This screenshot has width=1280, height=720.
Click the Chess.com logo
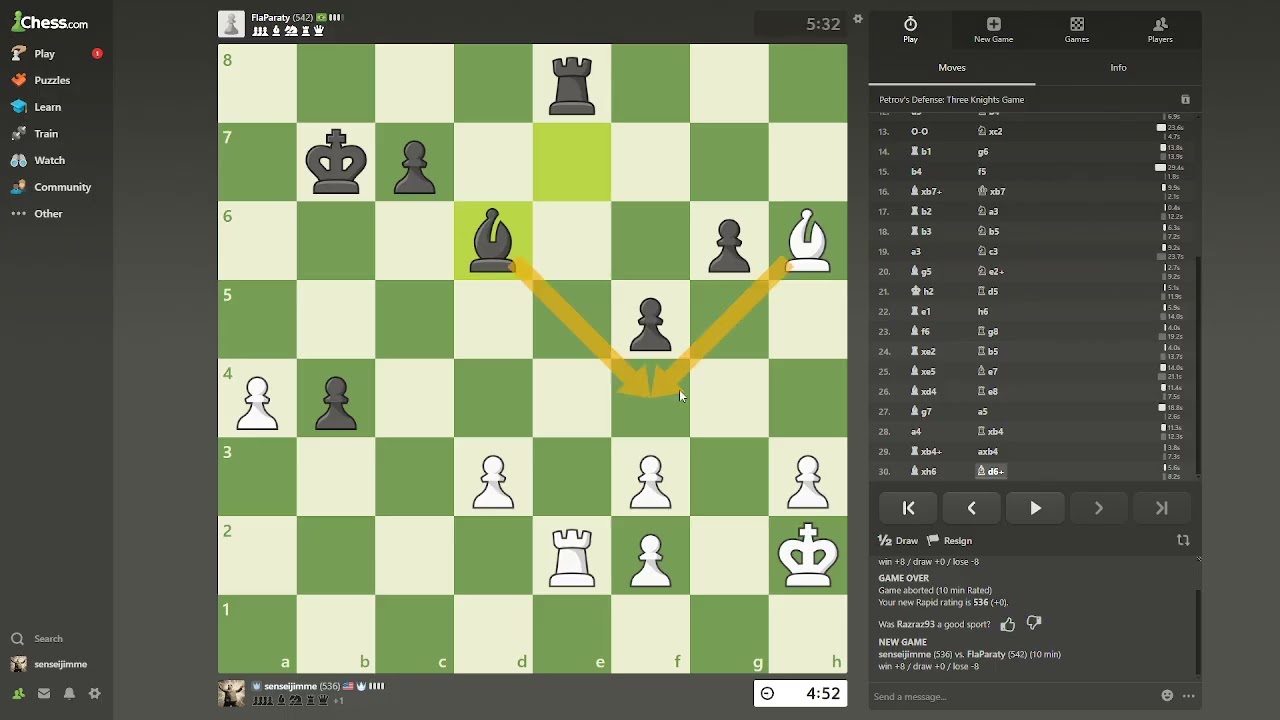(x=50, y=22)
